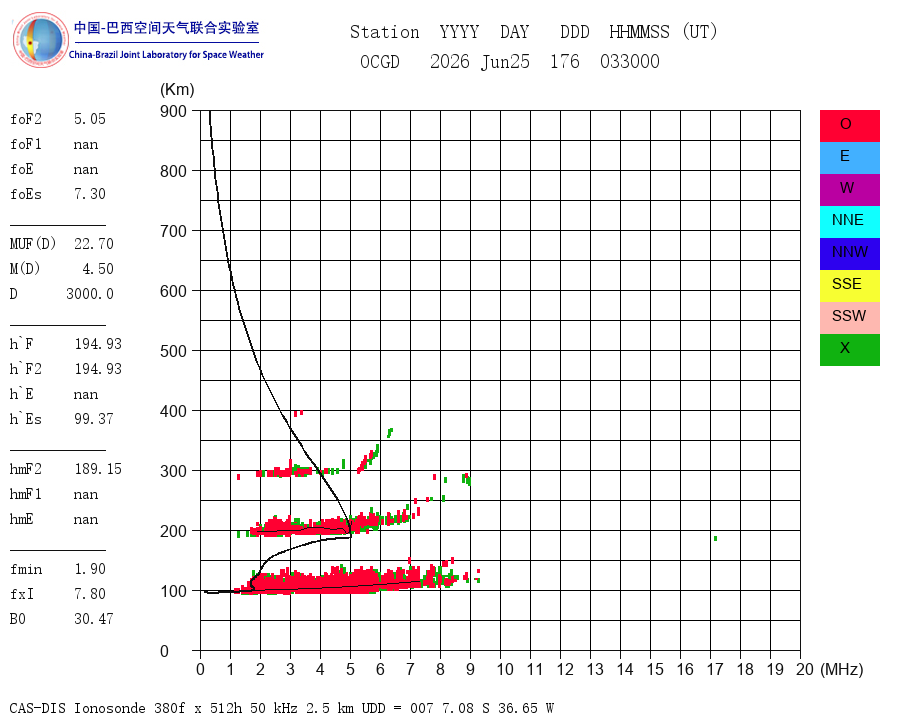
Task: Click the OCGD station code
Action: [x=379, y=61]
